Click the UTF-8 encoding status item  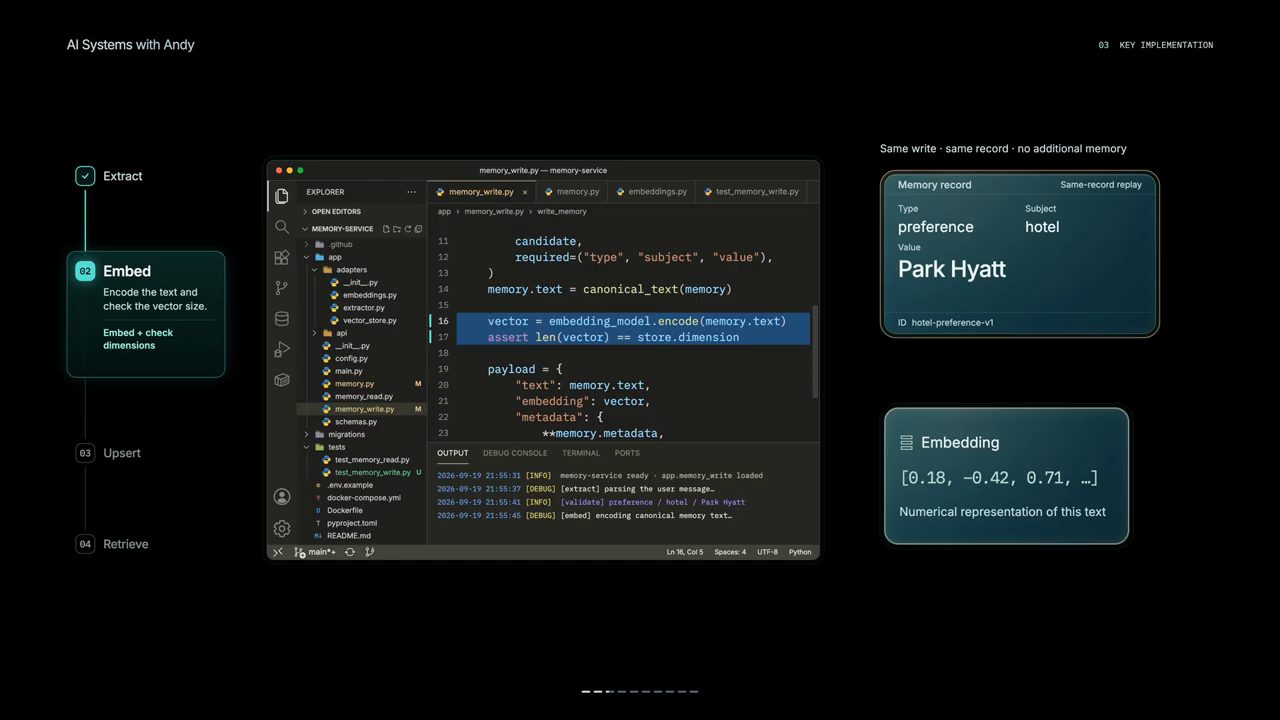click(767, 552)
